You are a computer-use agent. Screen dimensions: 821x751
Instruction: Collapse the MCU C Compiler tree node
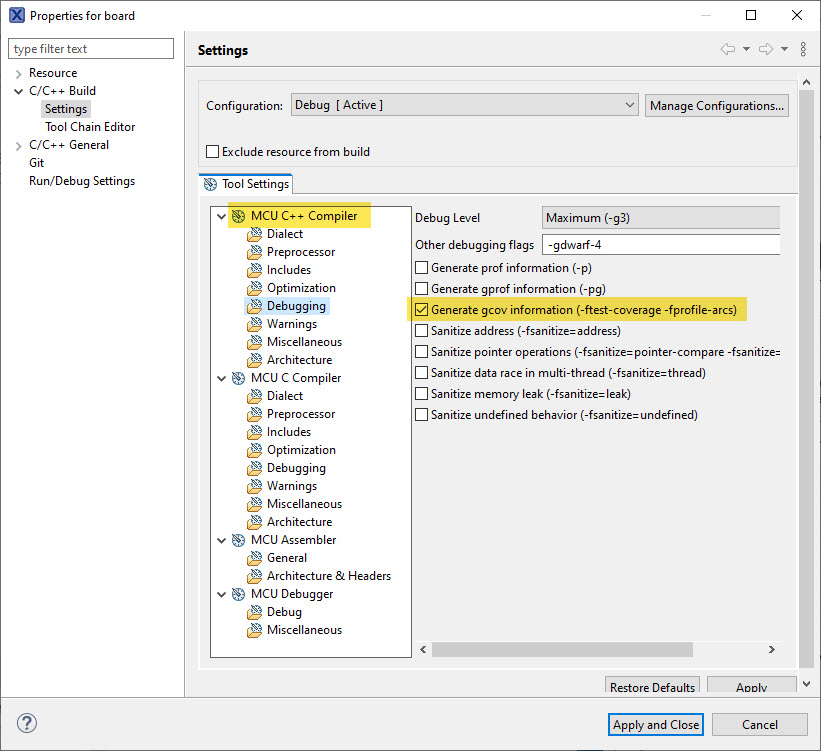221,378
